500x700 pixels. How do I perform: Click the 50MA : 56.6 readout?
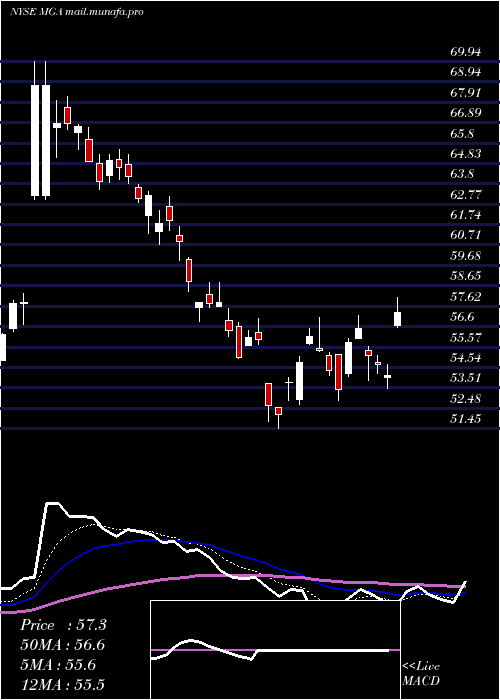tap(63, 645)
